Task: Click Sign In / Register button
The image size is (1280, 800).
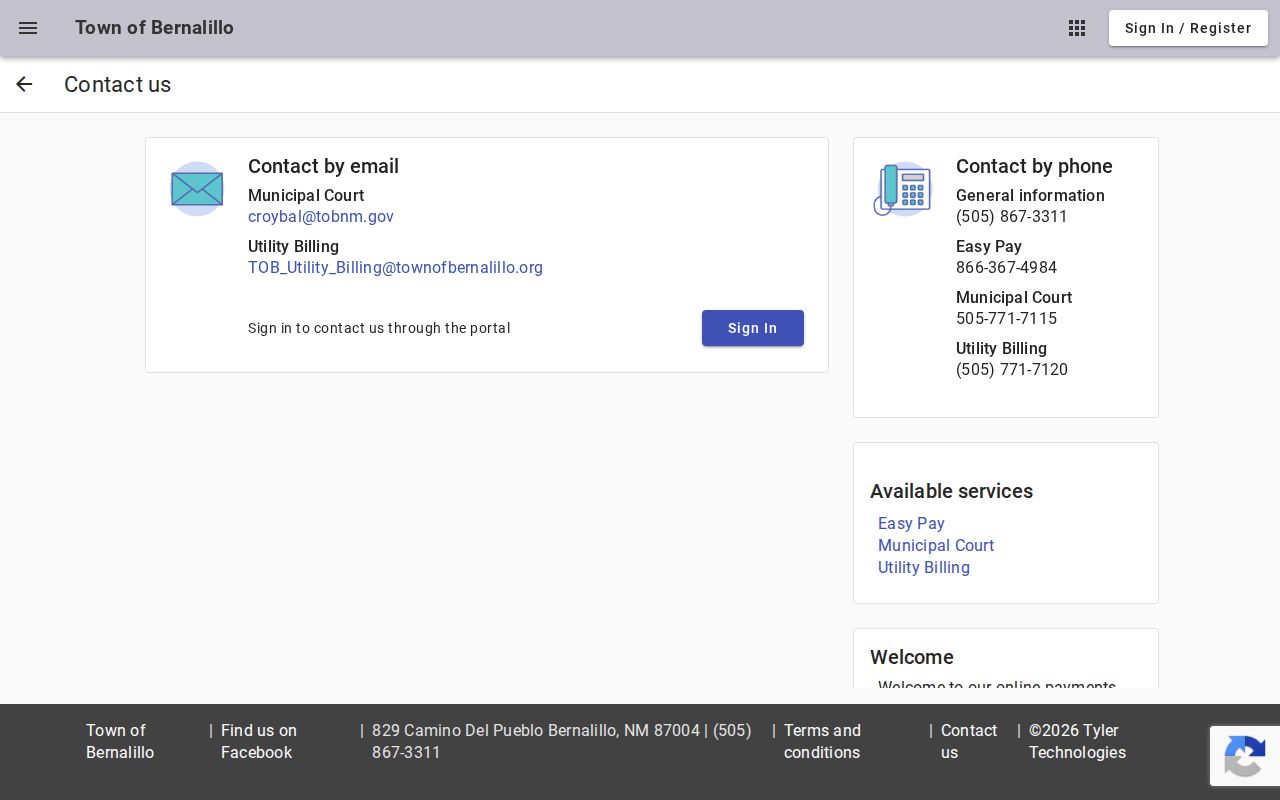Action: pyautogui.click(x=1188, y=28)
